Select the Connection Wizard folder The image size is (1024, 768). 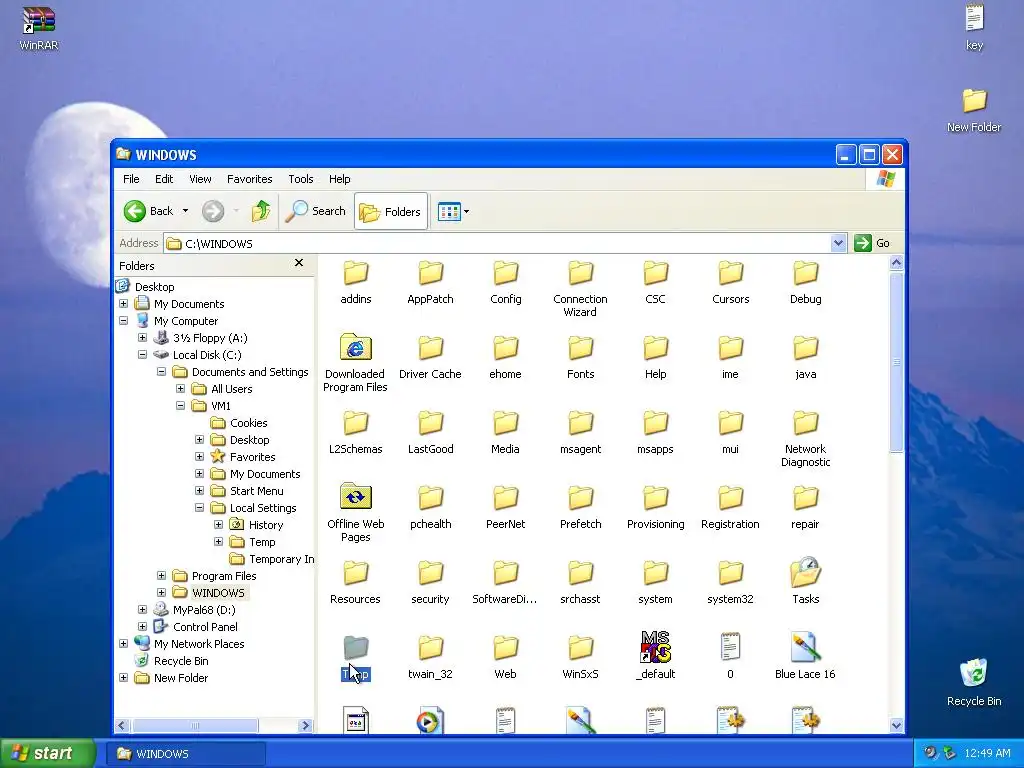point(581,288)
